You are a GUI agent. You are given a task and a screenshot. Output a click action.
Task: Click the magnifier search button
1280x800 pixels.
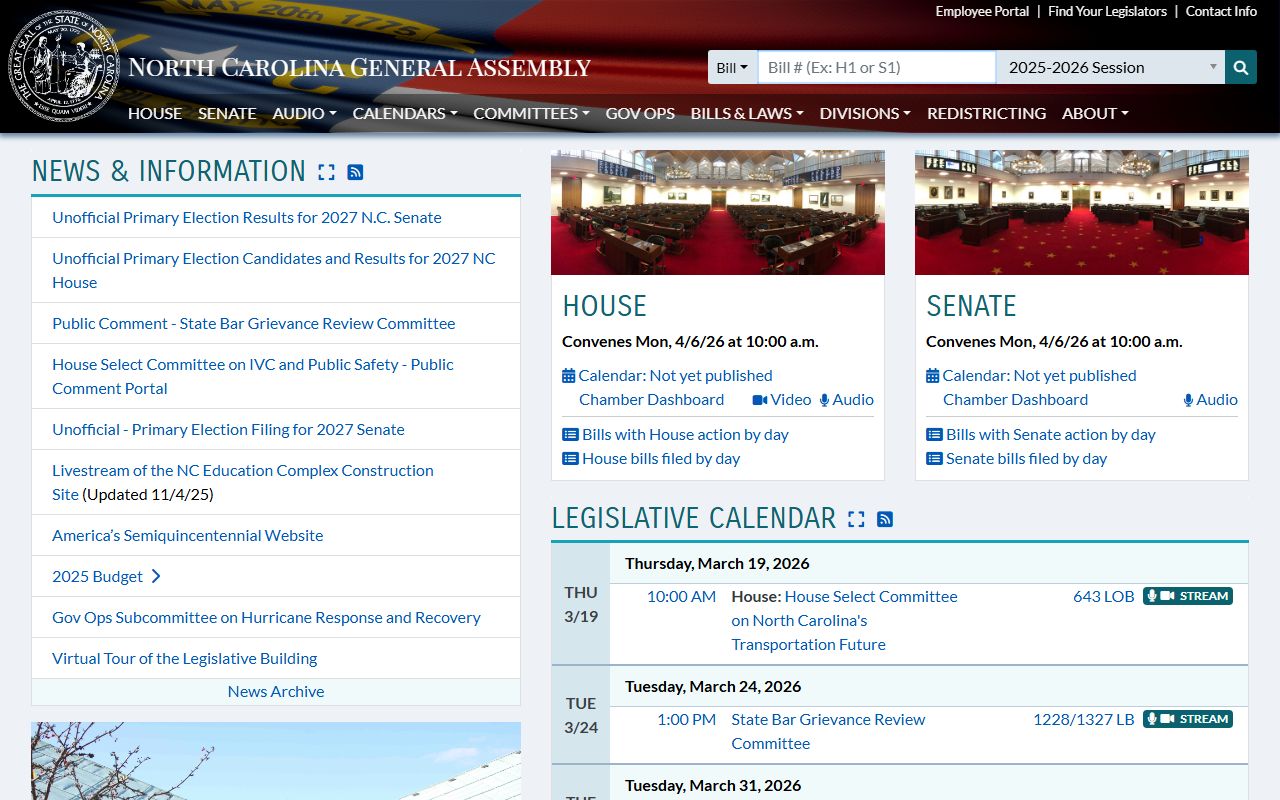click(x=1241, y=67)
